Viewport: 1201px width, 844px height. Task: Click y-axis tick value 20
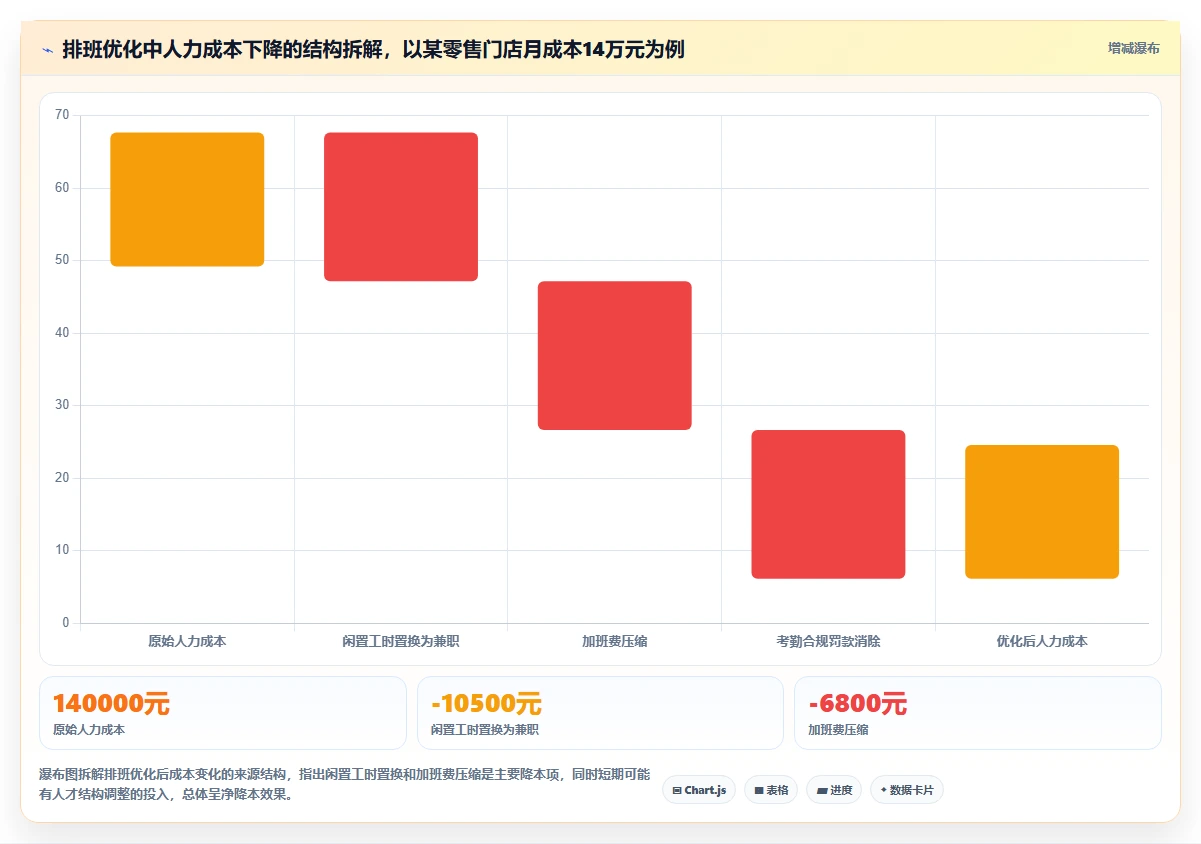tap(62, 478)
